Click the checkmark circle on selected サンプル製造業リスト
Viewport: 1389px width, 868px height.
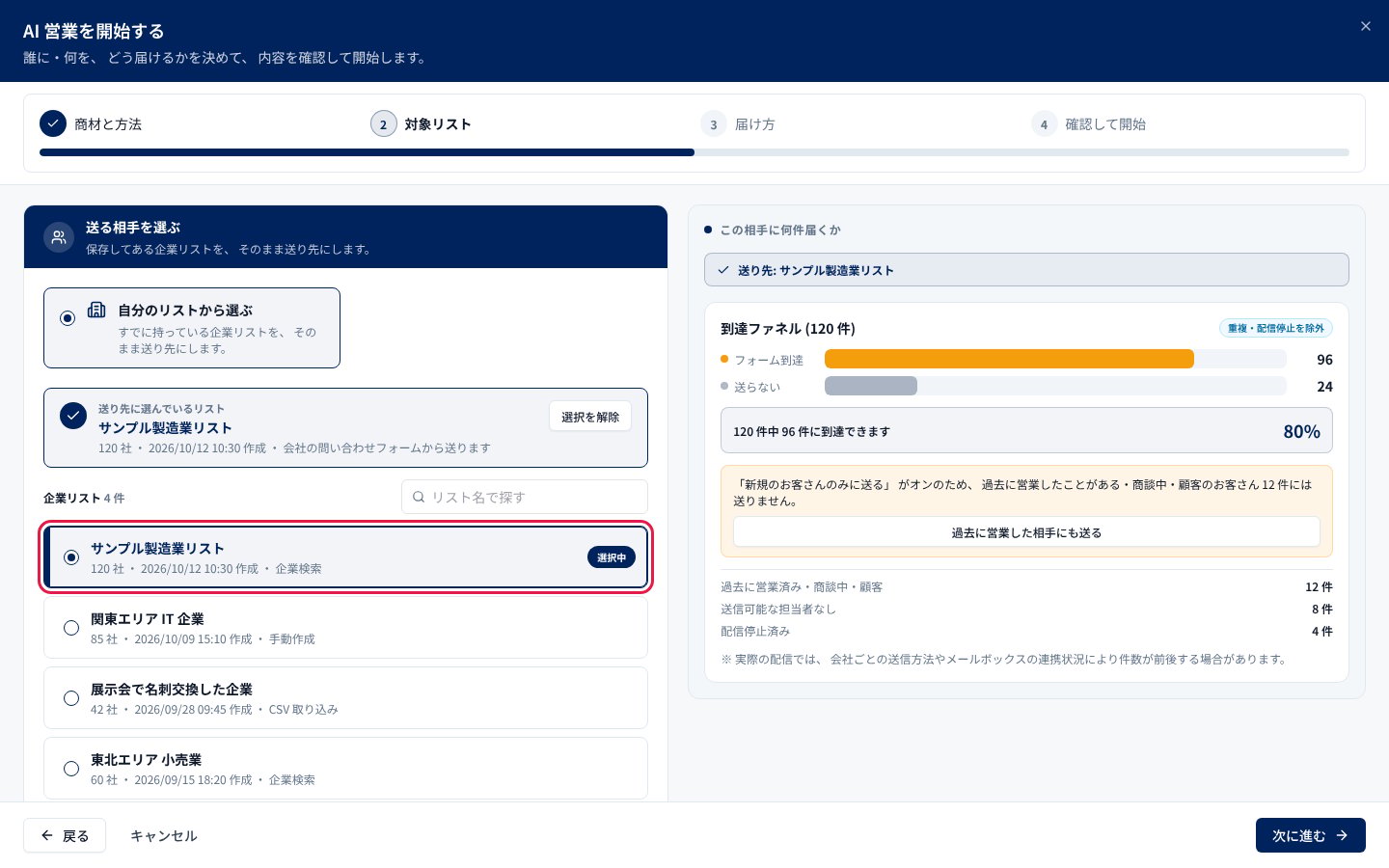tap(73, 416)
